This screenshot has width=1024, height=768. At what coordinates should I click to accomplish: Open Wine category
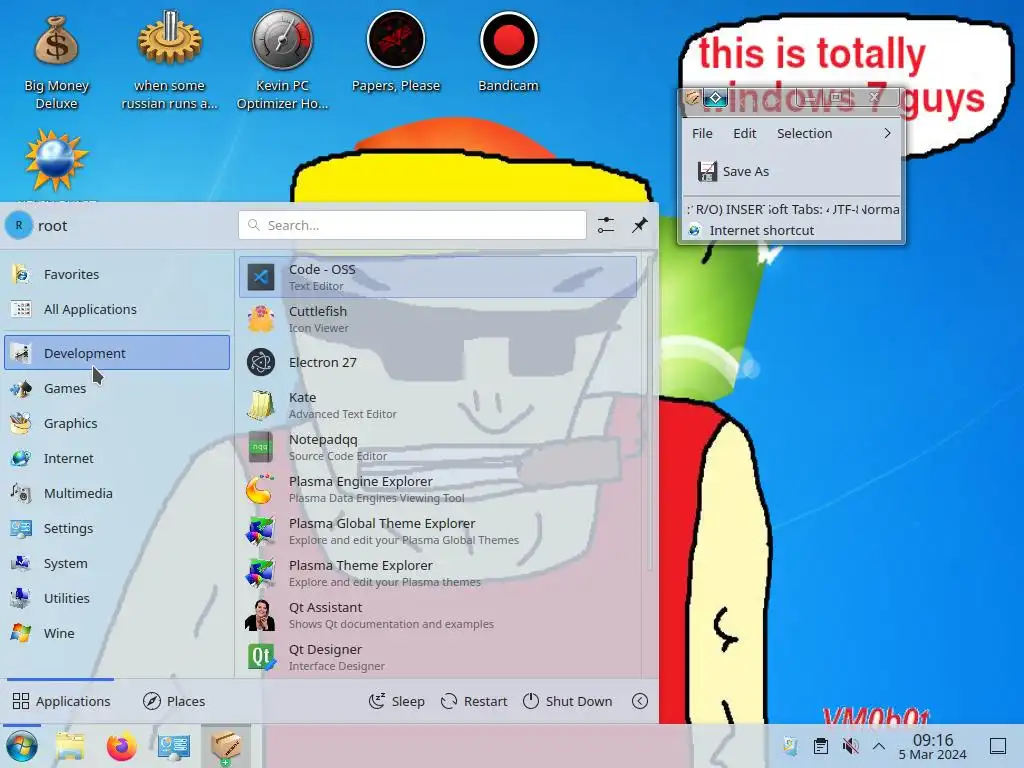tap(117, 633)
